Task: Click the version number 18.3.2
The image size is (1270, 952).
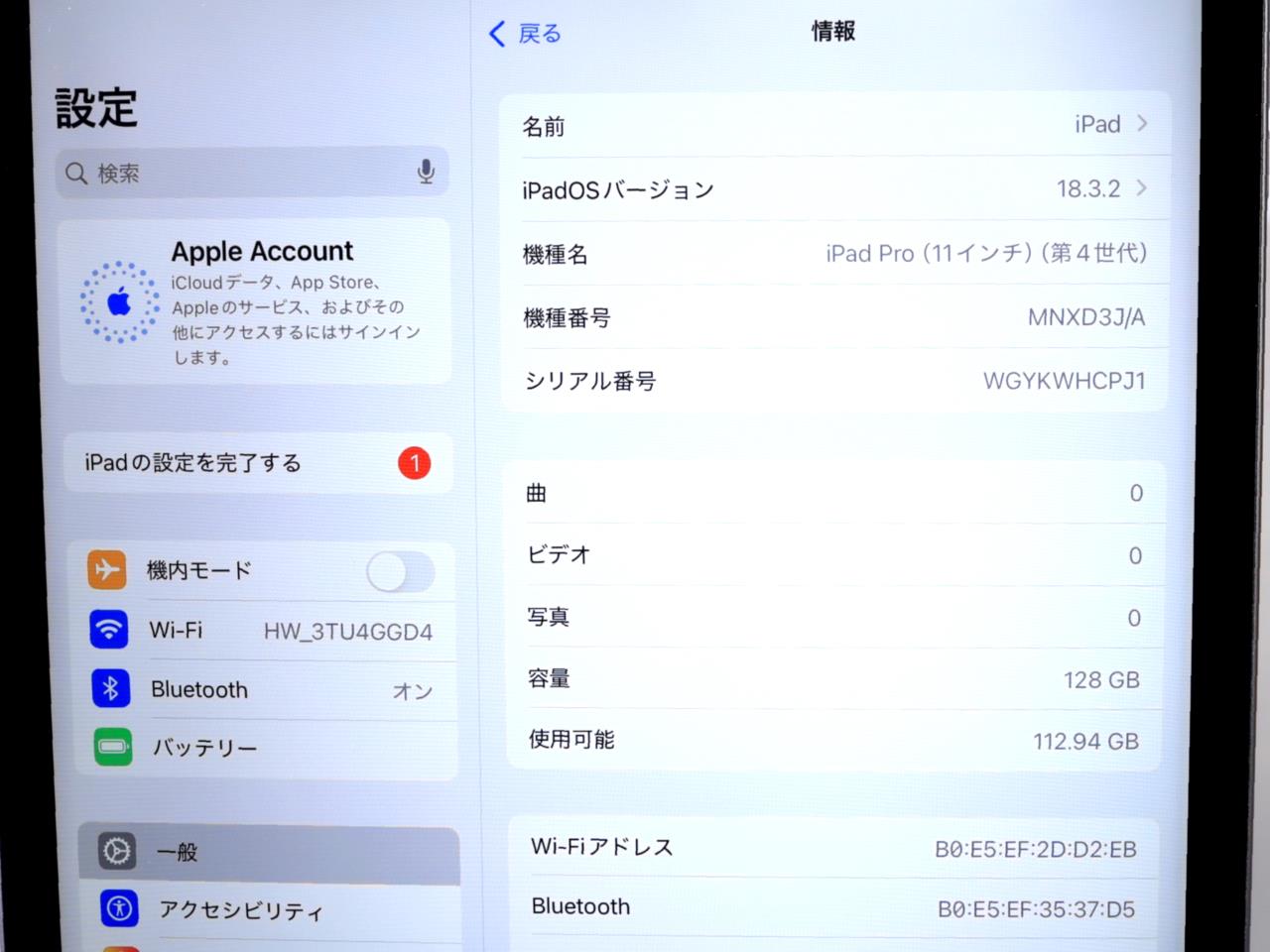Action: point(1088,188)
